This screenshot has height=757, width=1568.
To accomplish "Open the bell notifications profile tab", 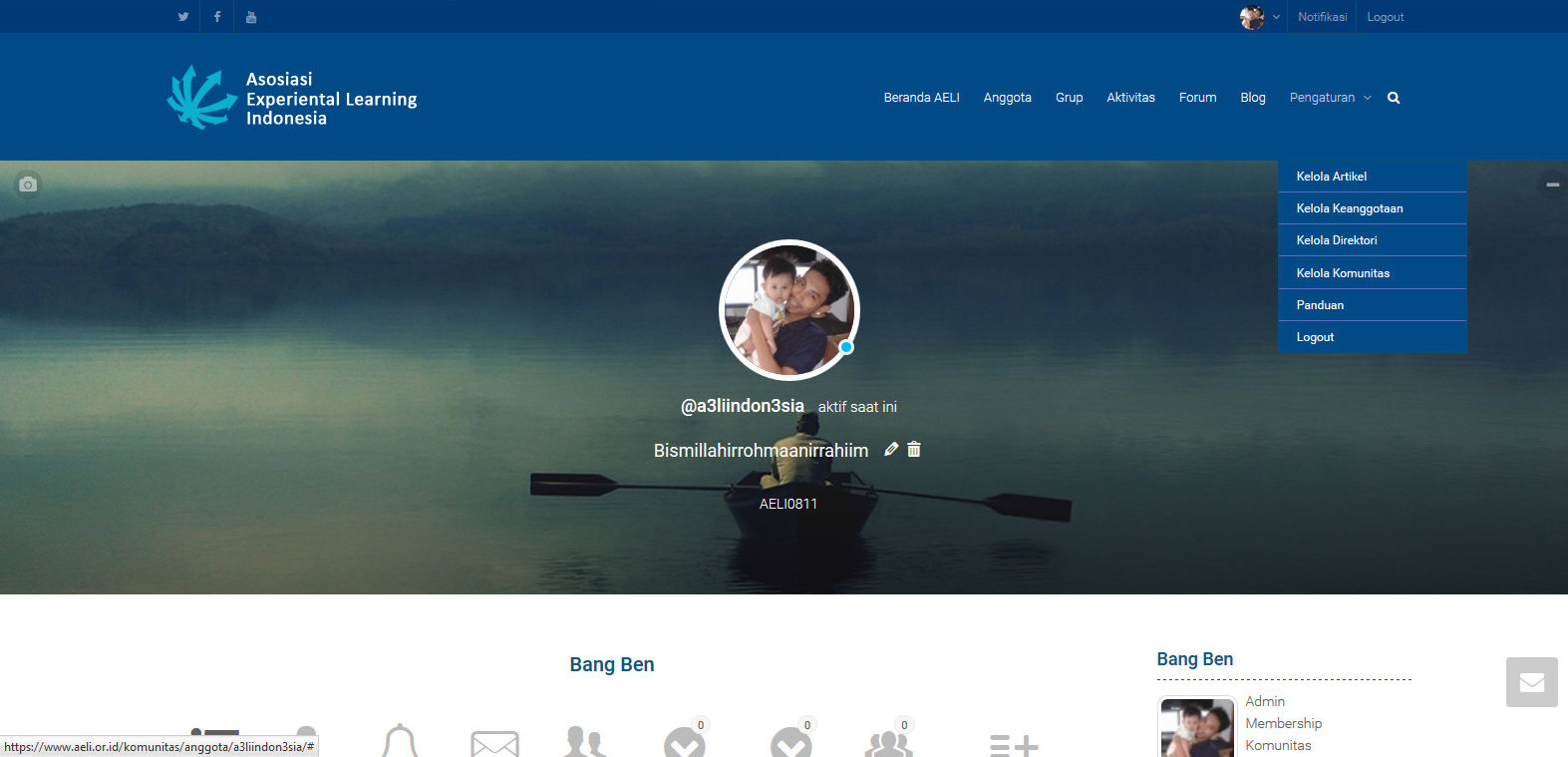I will pos(400,741).
